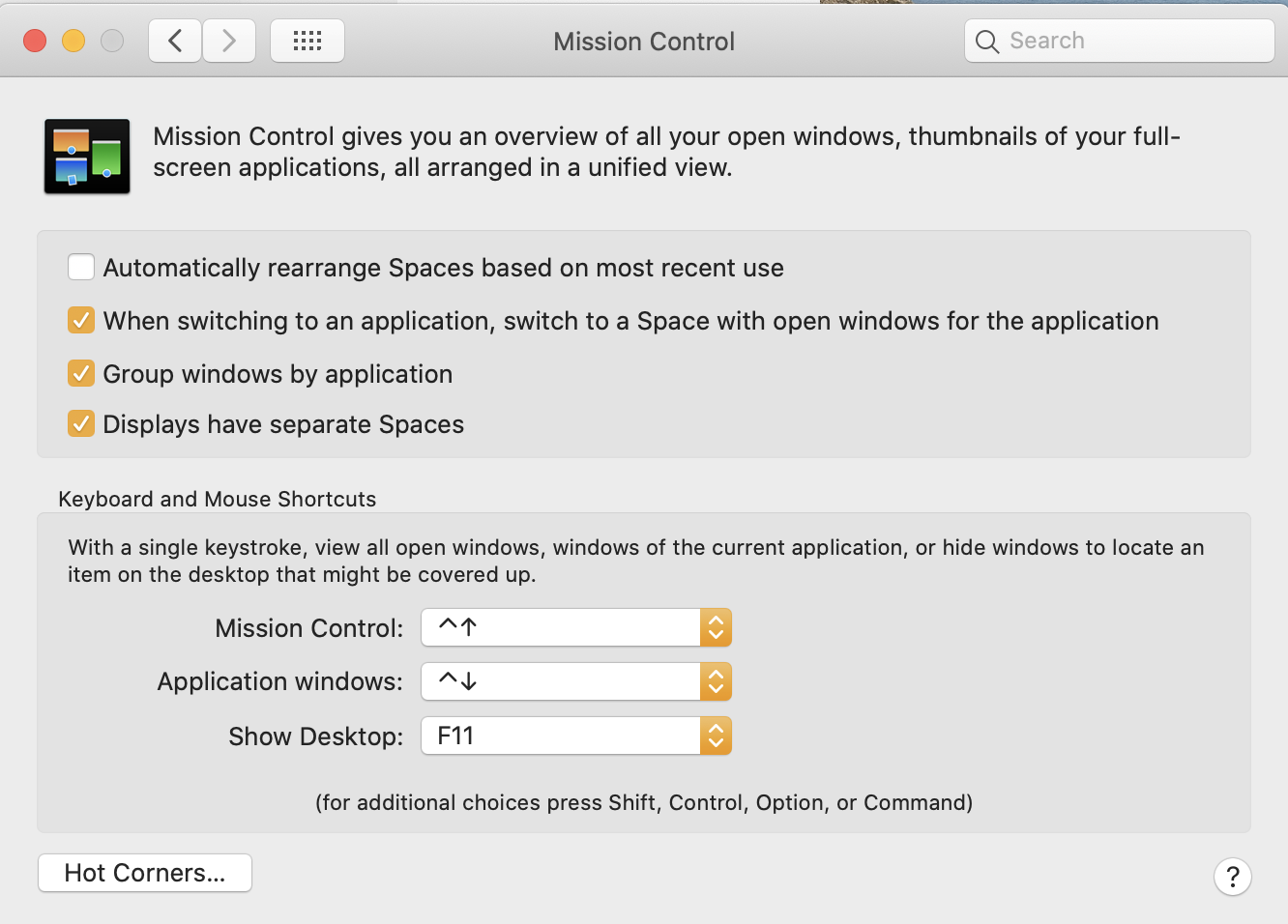Toggle switch to Space with open windows checkbox
1288x924 pixels.
pos(81,320)
